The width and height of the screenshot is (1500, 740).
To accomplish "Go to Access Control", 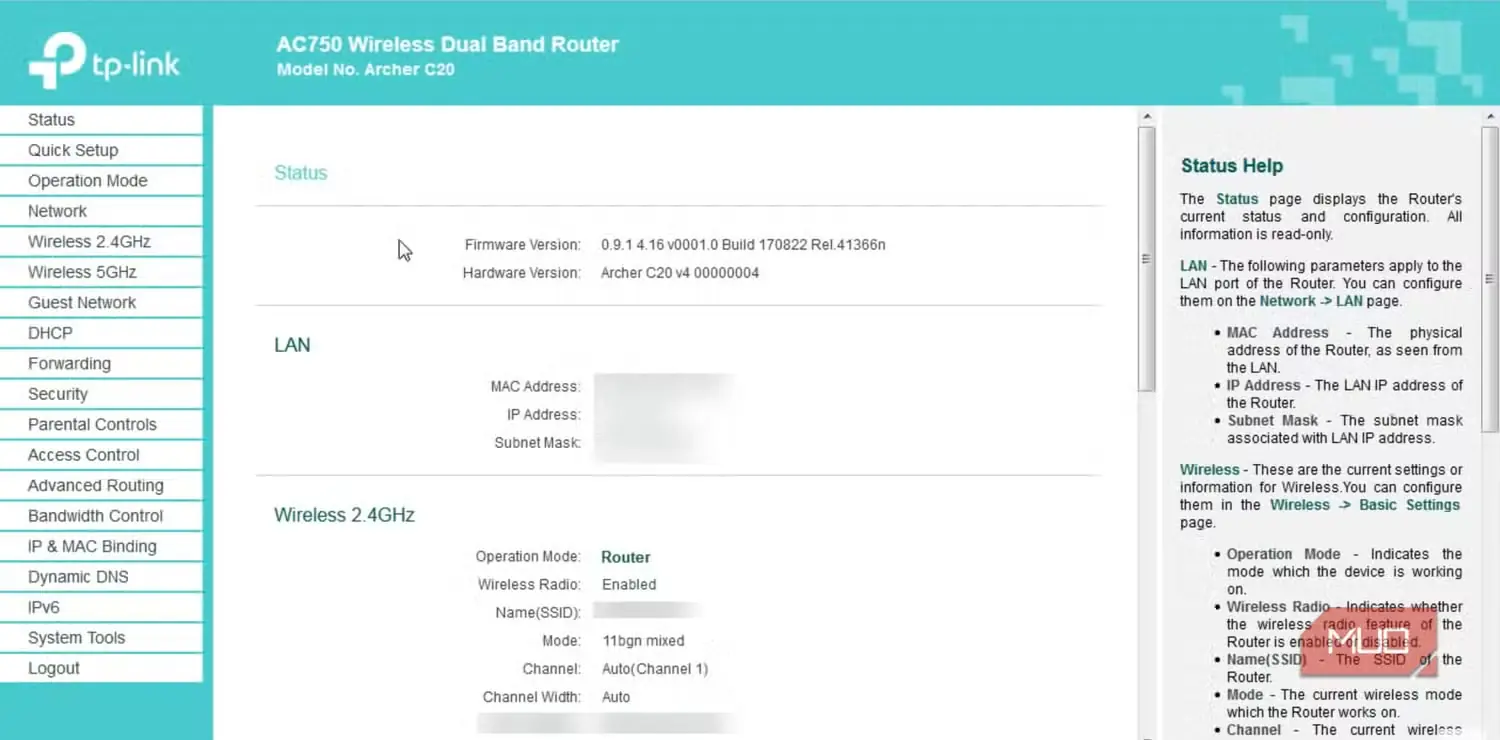I will [101, 455].
